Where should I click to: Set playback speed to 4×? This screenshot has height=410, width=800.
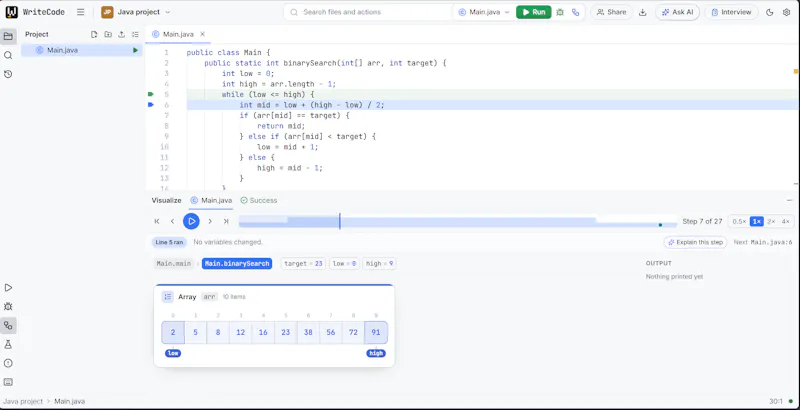(x=785, y=221)
